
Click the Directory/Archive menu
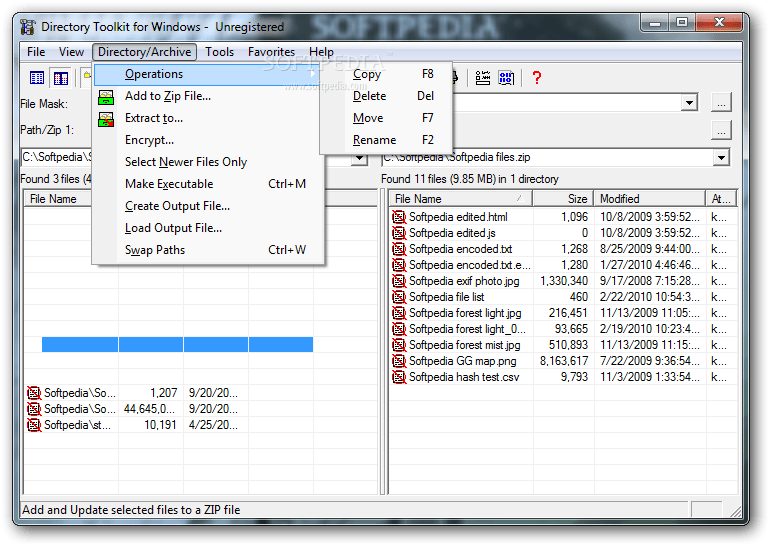(144, 52)
